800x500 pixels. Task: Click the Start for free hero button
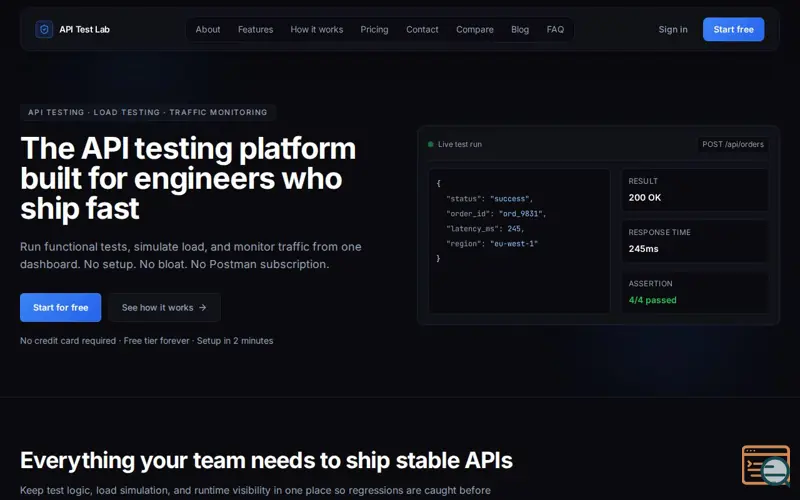(61, 308)
